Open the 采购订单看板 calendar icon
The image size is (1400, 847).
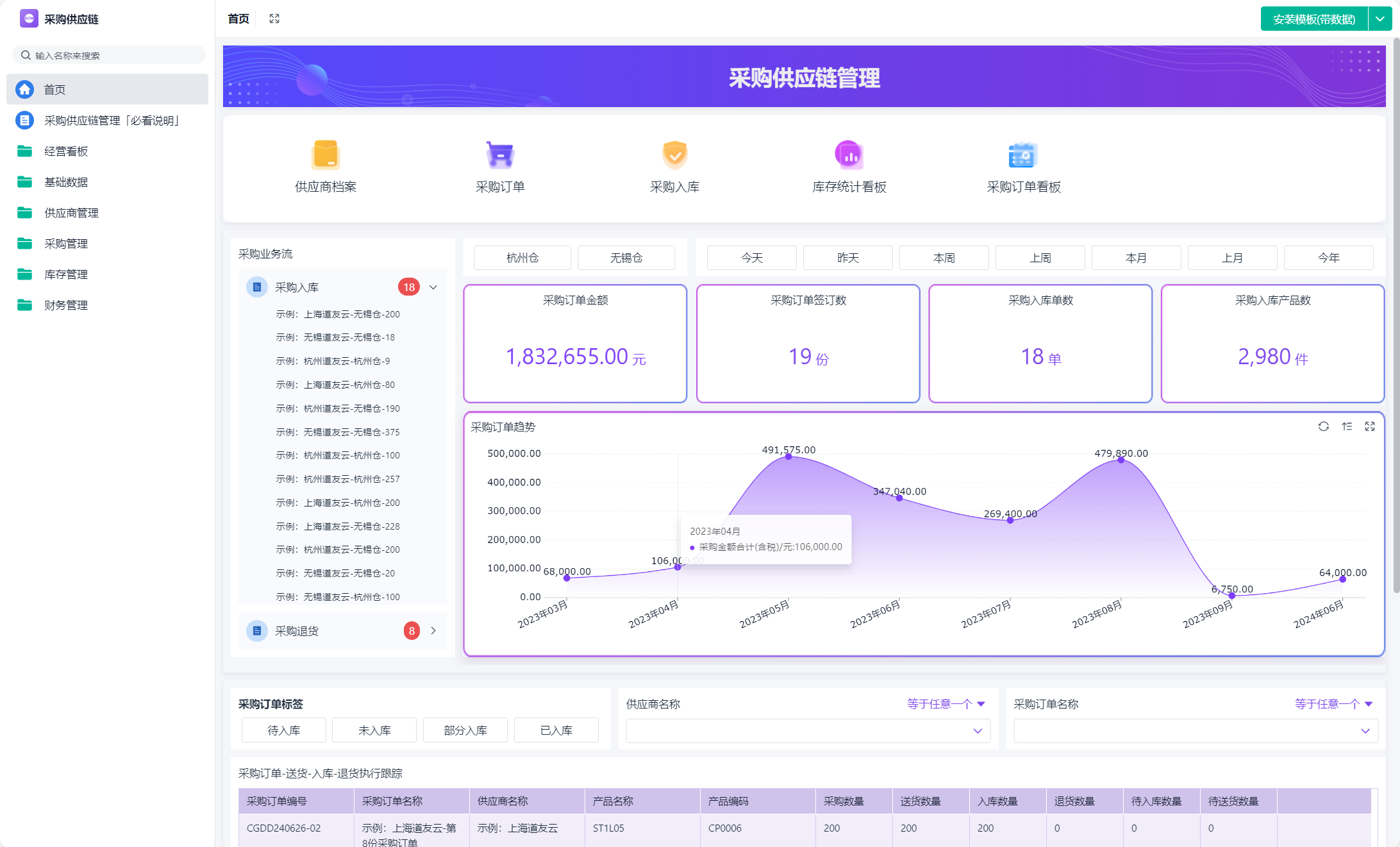point(1023,155)
